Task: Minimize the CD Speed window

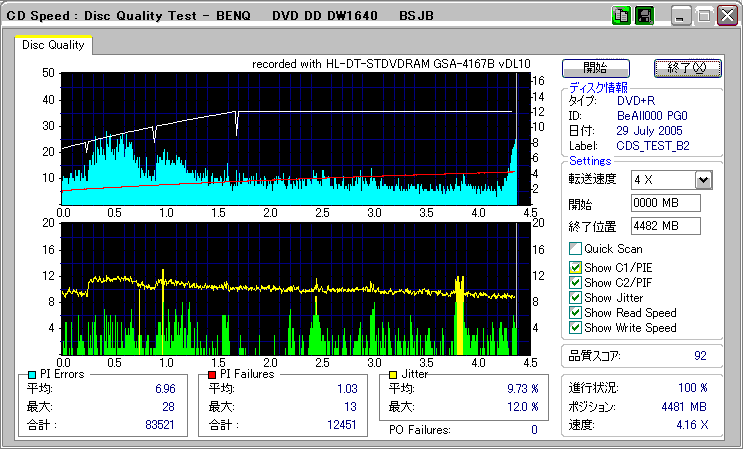Action: 681,16
